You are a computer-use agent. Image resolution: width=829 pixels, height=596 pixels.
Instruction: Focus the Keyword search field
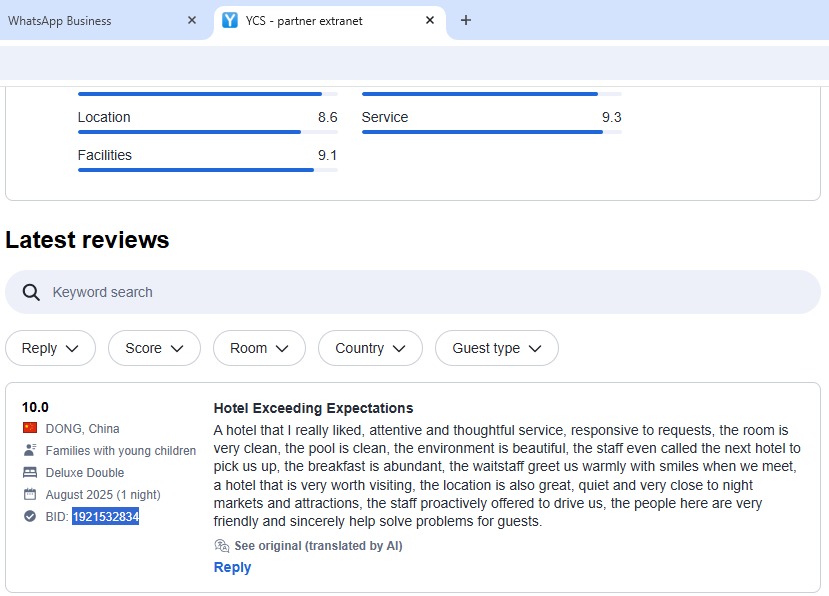(420, 293)
